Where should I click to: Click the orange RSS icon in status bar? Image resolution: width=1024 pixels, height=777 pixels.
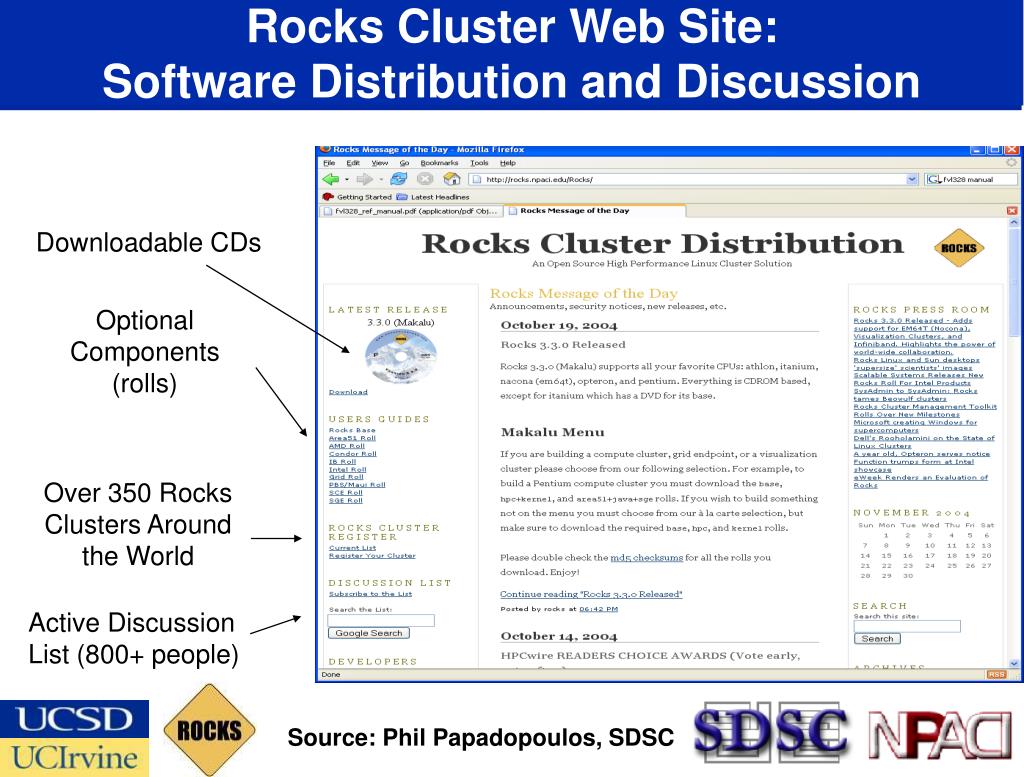pyautogui.click(x=996, y=674)
